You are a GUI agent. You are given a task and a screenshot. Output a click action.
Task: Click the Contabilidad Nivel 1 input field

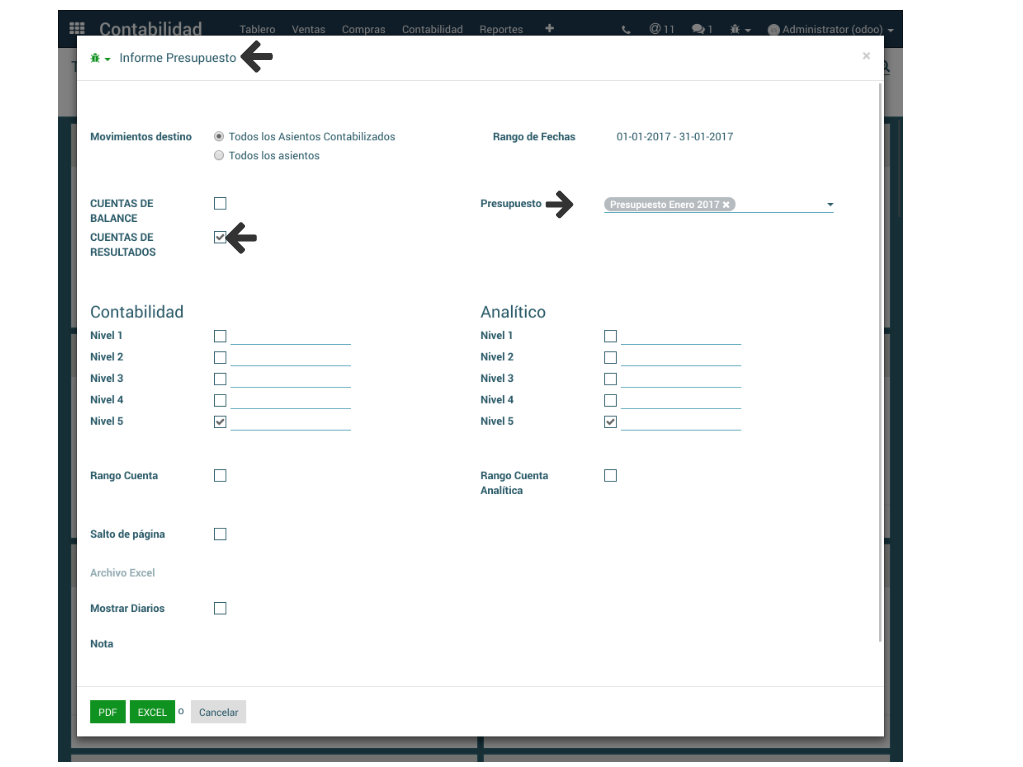coord(290,336)
